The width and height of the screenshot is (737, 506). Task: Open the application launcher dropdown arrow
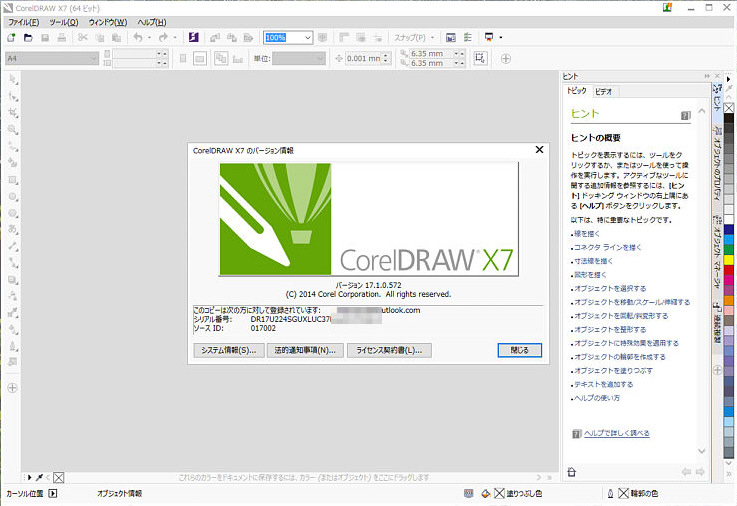click(x=501, y=38)
